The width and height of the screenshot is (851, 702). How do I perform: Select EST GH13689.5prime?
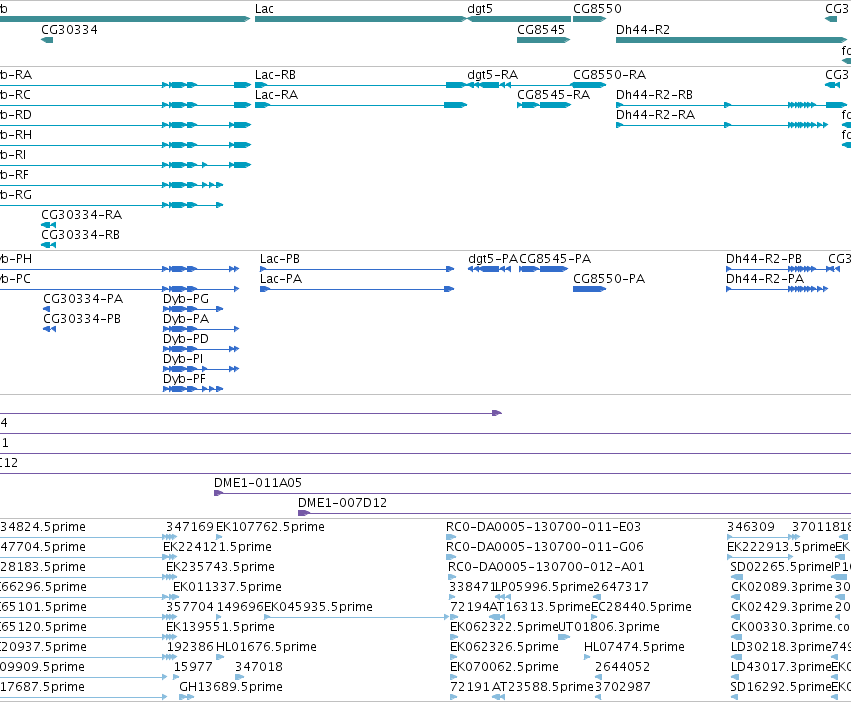(186, 697)
